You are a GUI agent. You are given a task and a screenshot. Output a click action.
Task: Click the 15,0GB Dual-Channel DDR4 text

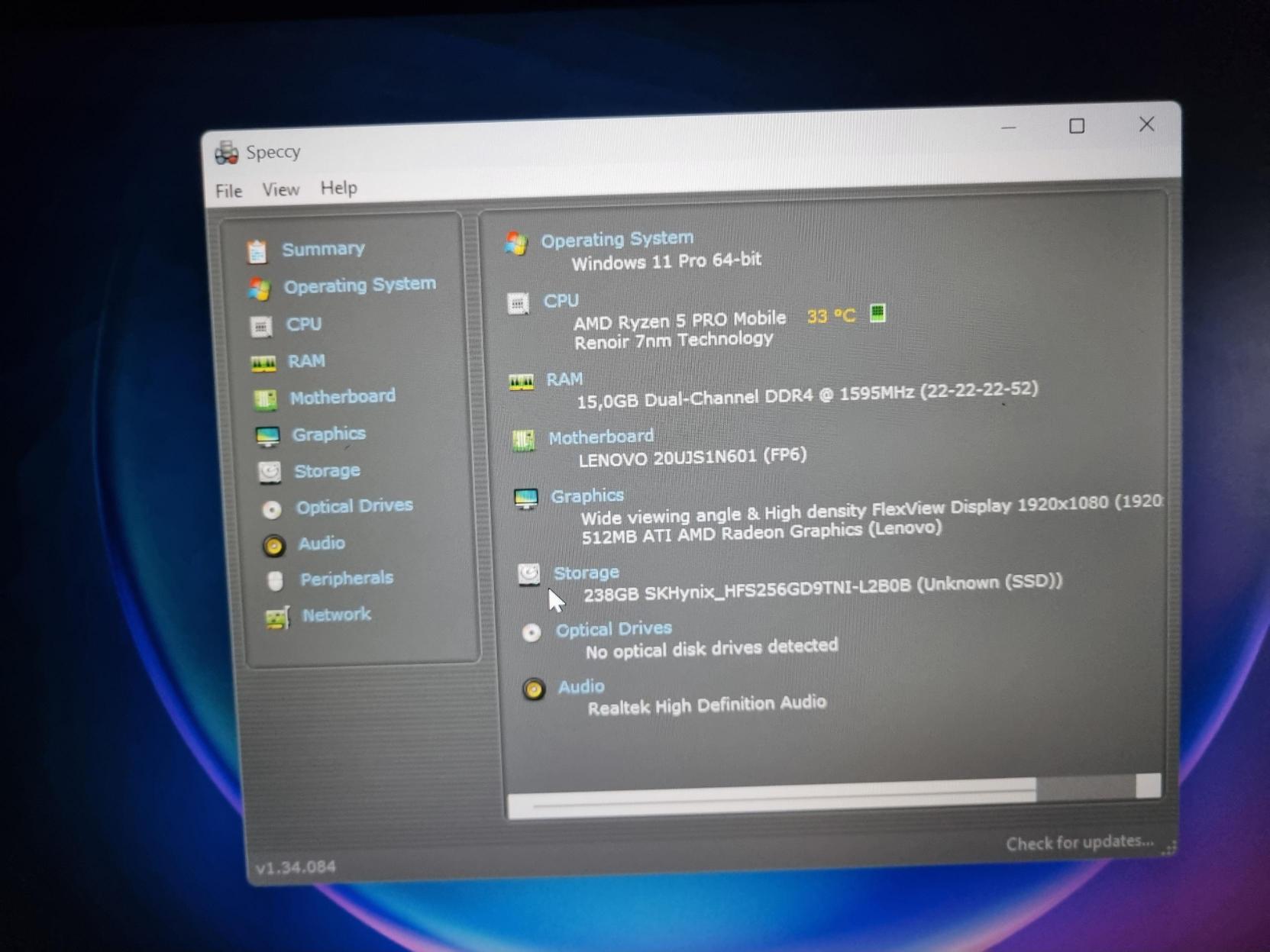click(x=807, y=395)
